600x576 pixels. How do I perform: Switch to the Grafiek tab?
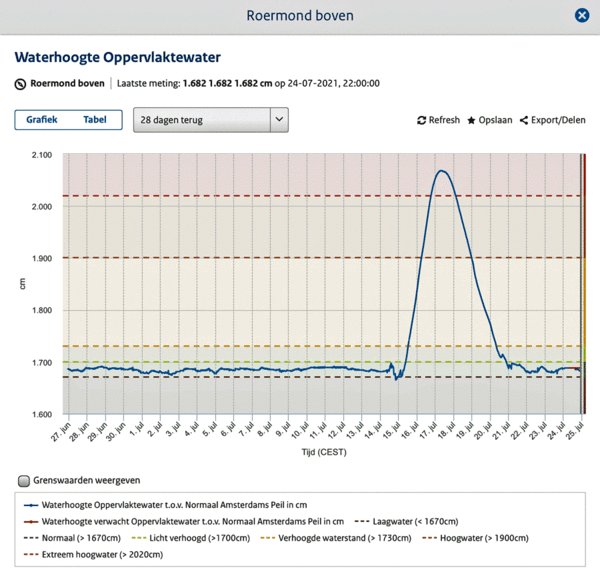[x=42, y=120]
